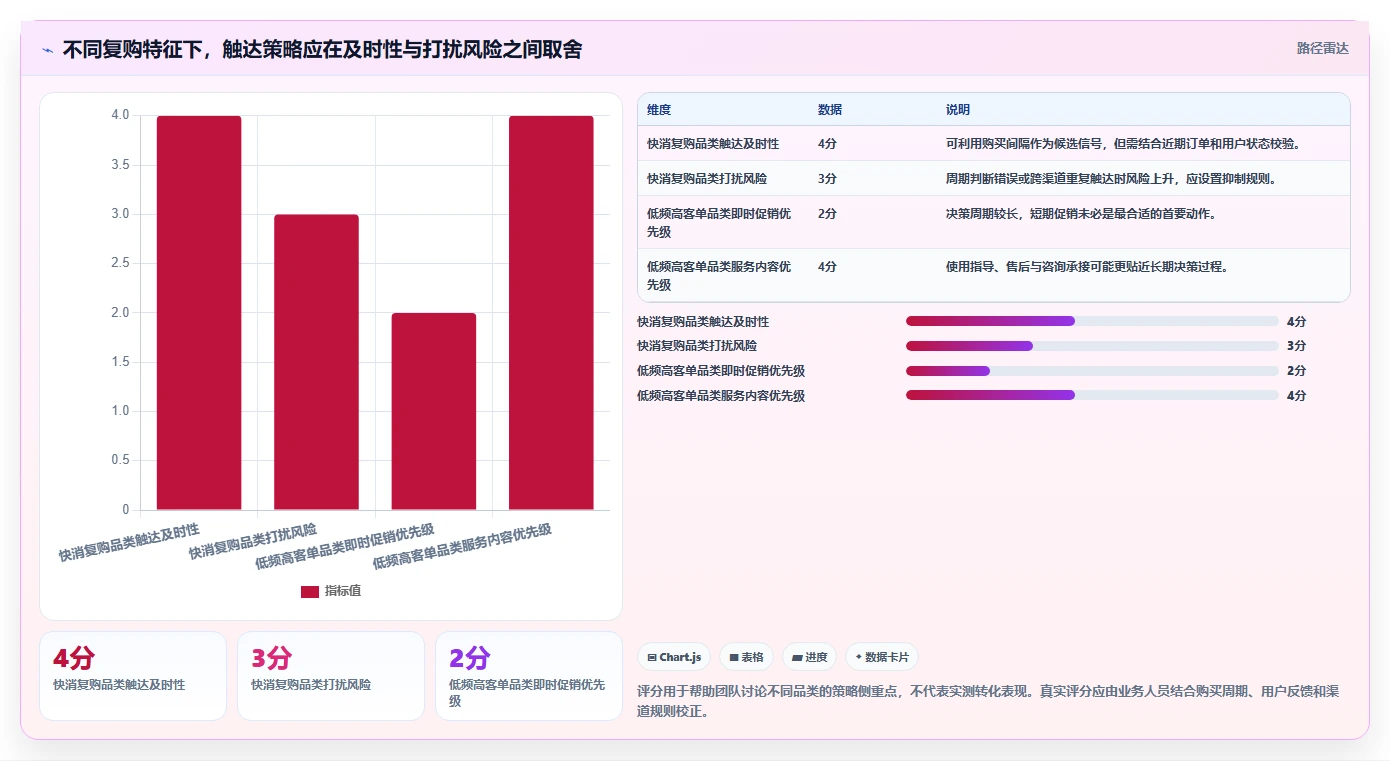Click progress label 低频高客单品类即时促销优先级
The height and width of the screenshot is (761, 1390).
[721, 371]
